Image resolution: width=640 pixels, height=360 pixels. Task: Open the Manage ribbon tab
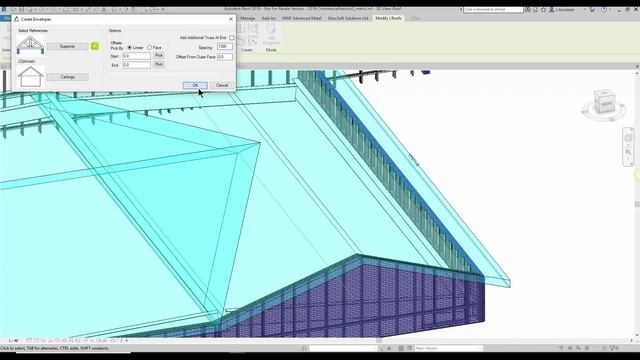click(x=247, y=18)
